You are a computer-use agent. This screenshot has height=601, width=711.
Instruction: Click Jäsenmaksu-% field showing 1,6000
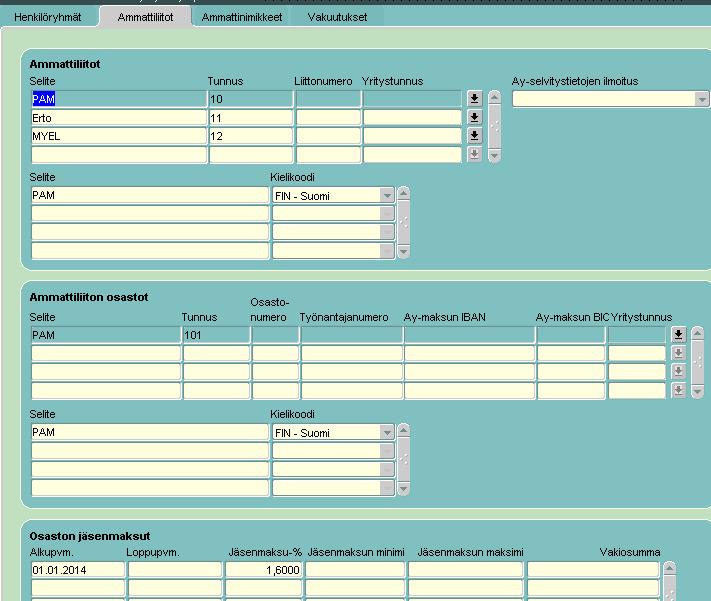click(x=263, y=570)
